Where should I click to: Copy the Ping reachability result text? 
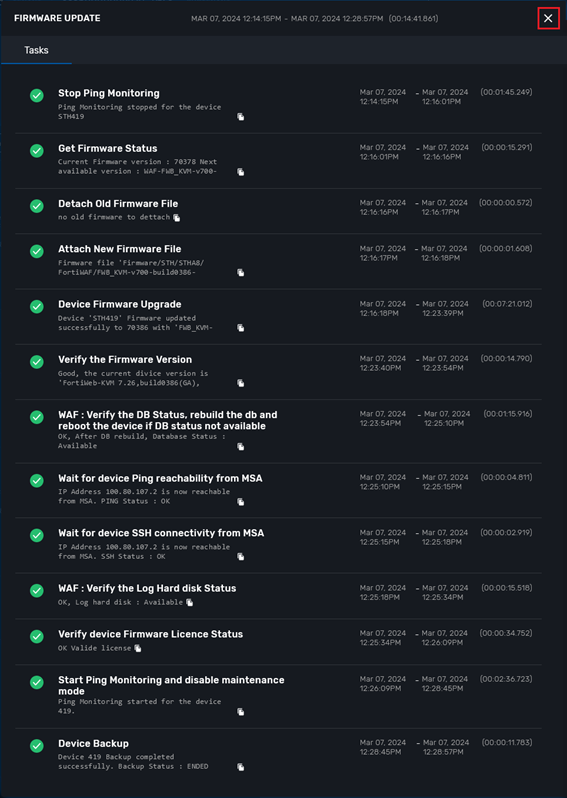240,502
